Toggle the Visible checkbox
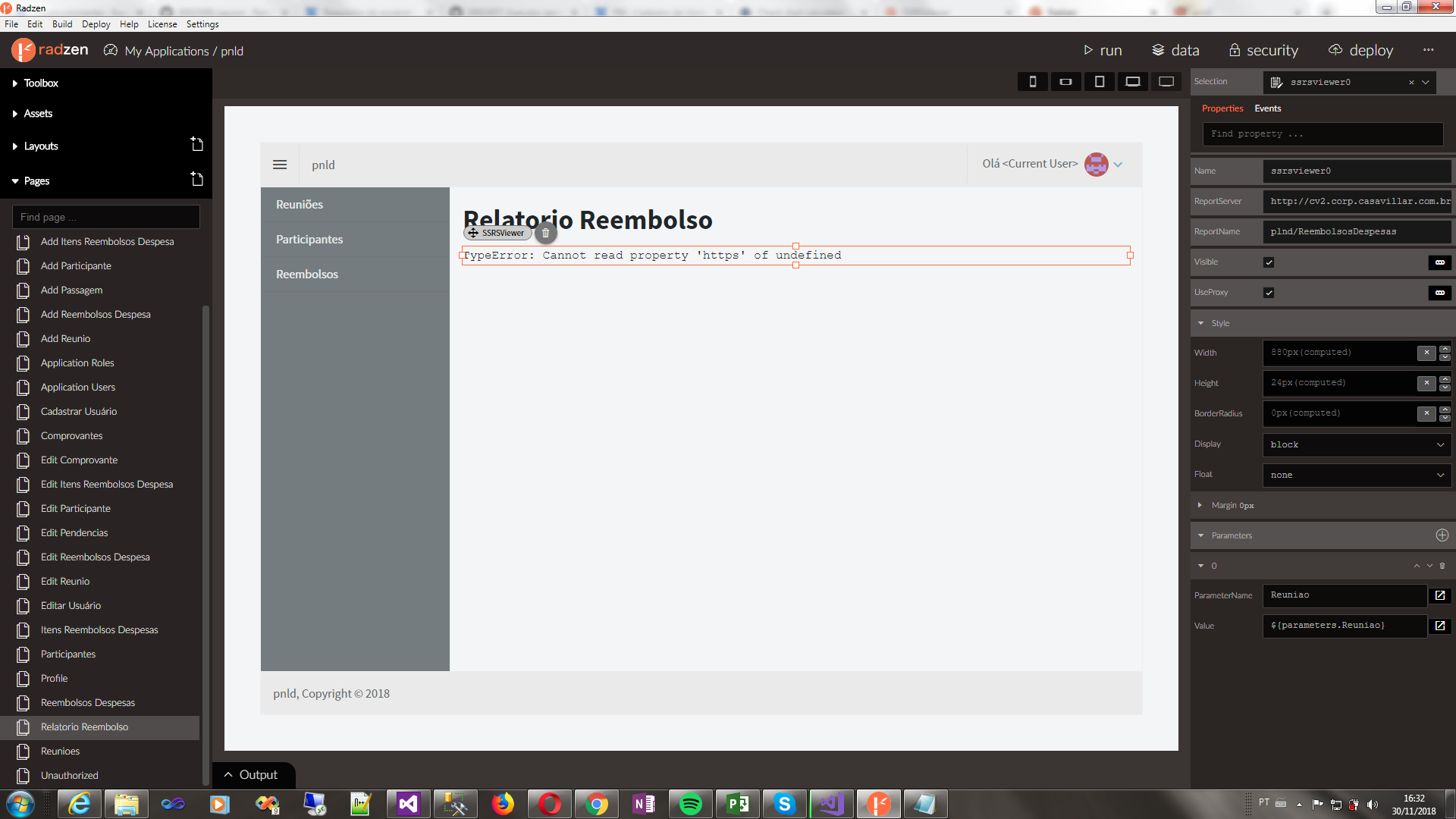This screenshot has width=1456, height=819. tap(1269, 262)
